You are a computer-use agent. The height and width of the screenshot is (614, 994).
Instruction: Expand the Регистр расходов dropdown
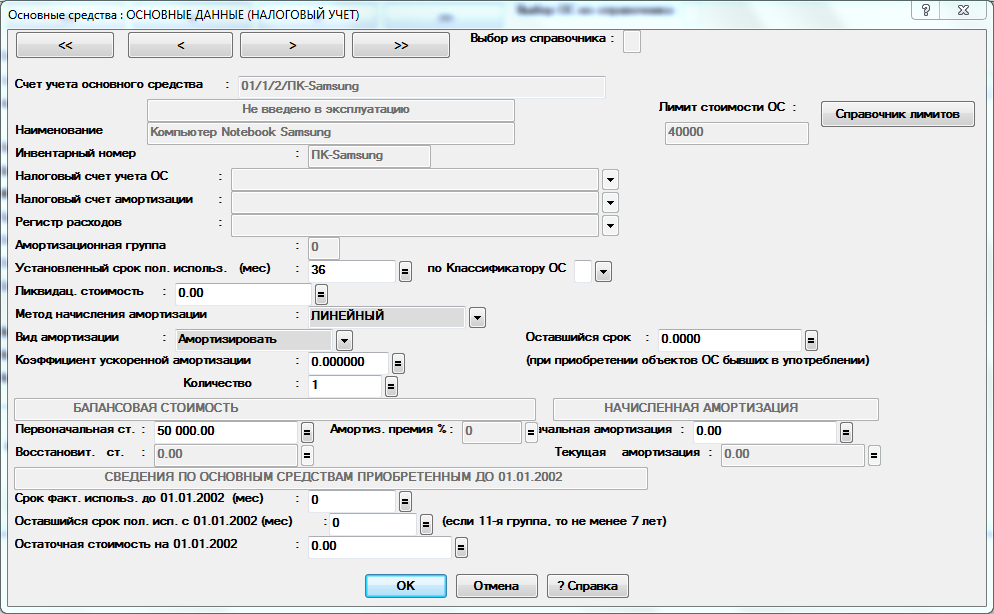tap(610, 225)
